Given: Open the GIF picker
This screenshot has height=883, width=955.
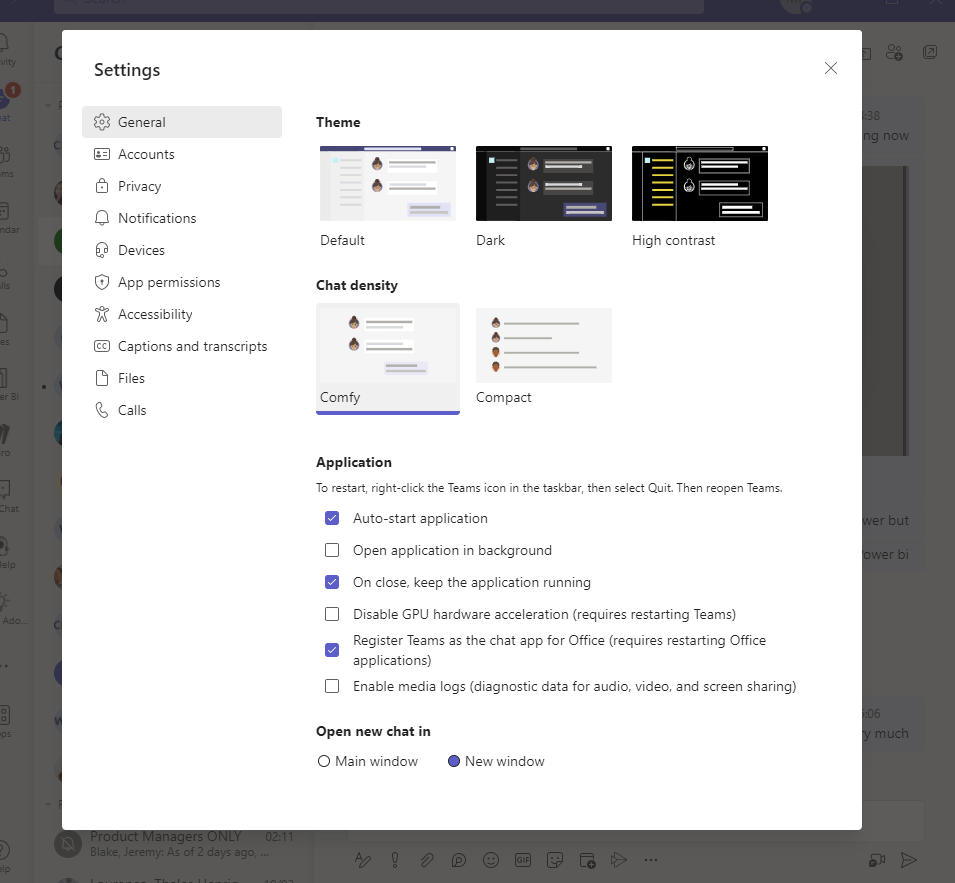Looking at the screenshot, I should click(523, 860).
